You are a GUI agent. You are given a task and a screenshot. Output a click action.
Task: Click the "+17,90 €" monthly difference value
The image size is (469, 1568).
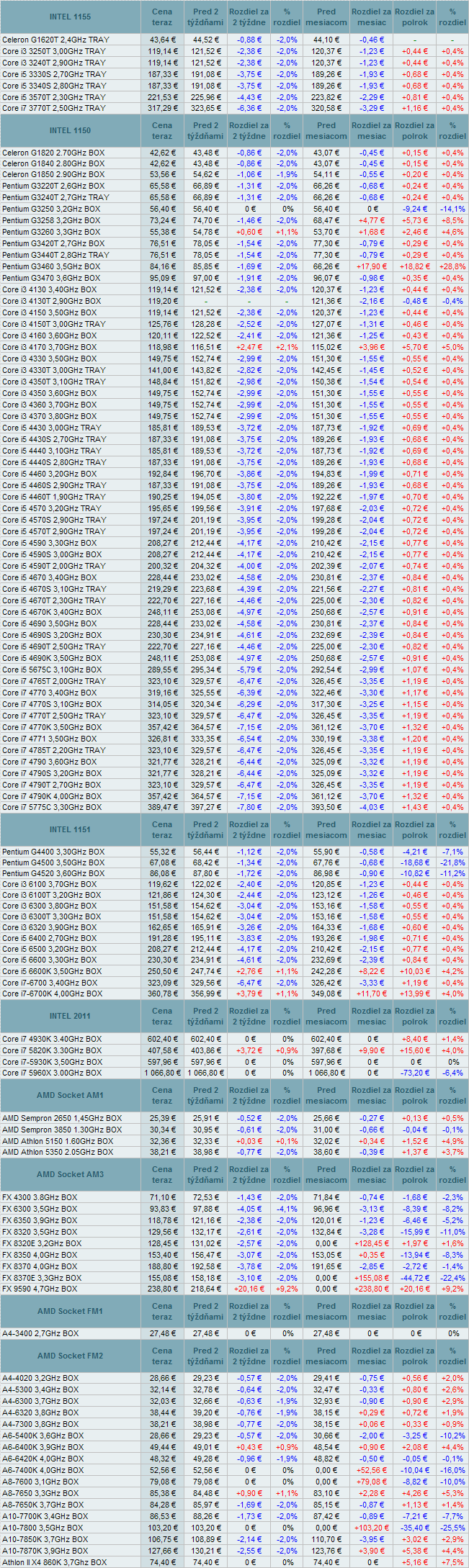tap(372, 266)
